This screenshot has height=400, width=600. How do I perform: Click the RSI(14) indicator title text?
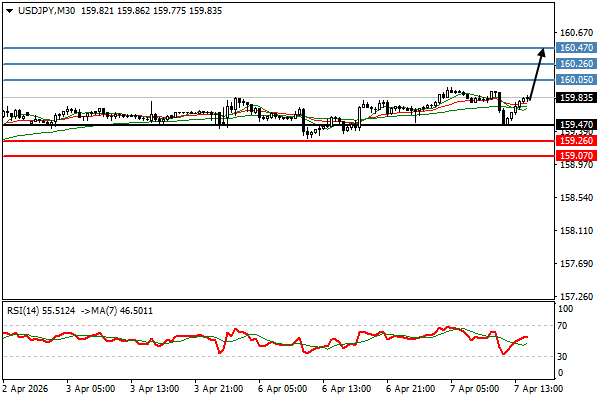point(27,311)
